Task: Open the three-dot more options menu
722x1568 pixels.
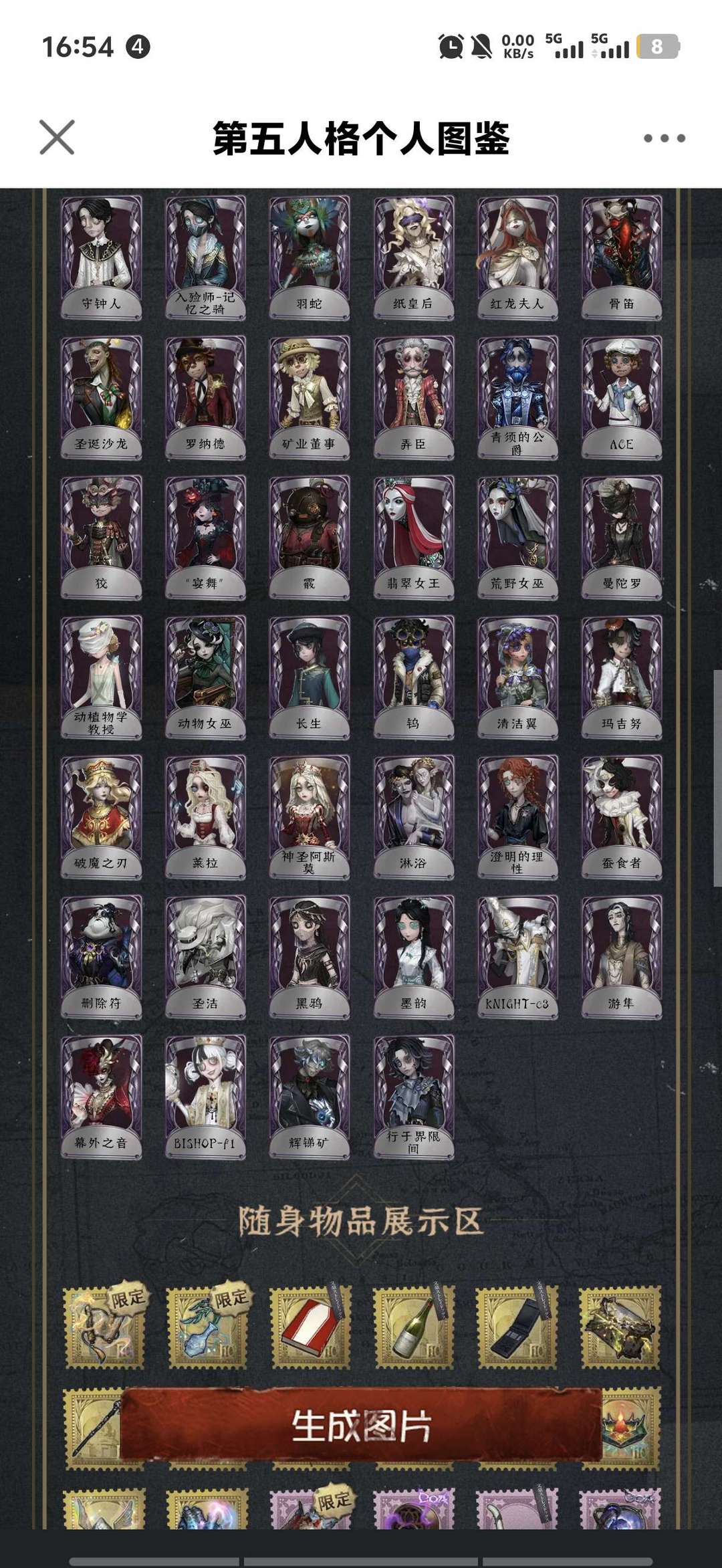Action: tap(664, 138)
